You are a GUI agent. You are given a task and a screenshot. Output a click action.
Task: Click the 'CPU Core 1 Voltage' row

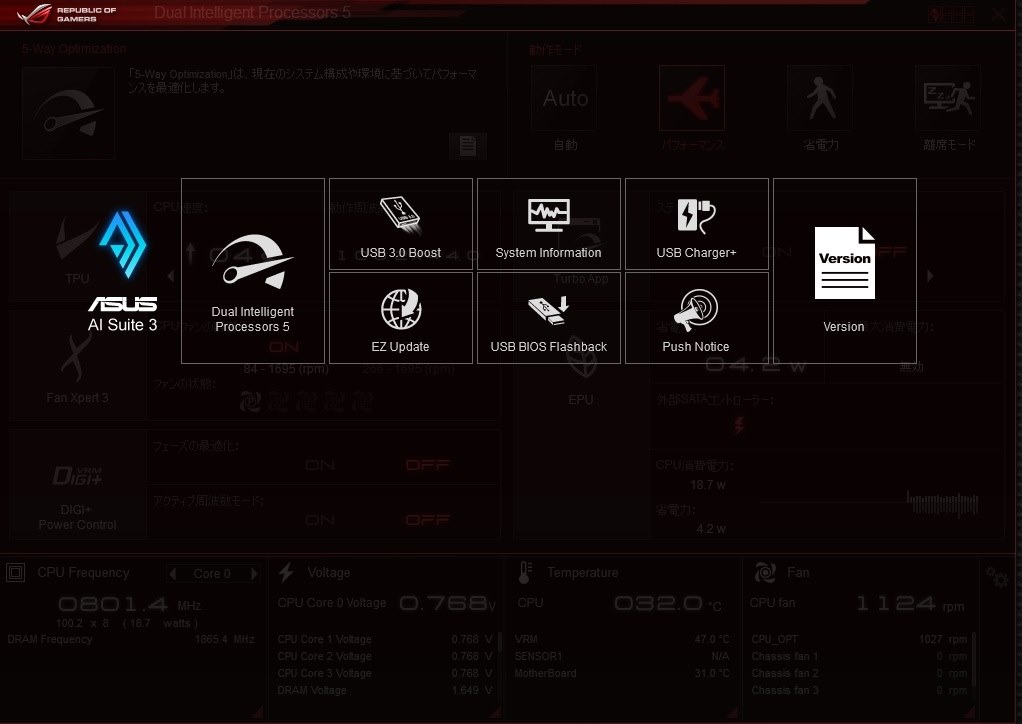pyautogui.click(x=385, y=639)
